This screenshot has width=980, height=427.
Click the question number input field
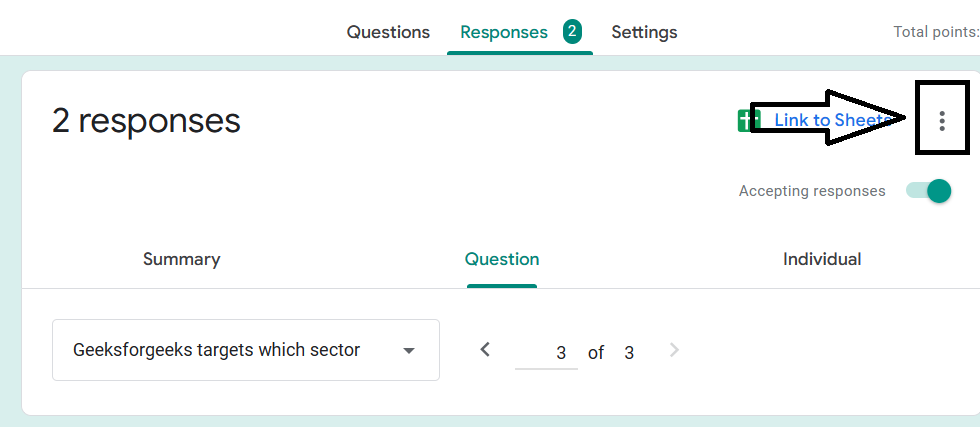[x=546, y=352]
